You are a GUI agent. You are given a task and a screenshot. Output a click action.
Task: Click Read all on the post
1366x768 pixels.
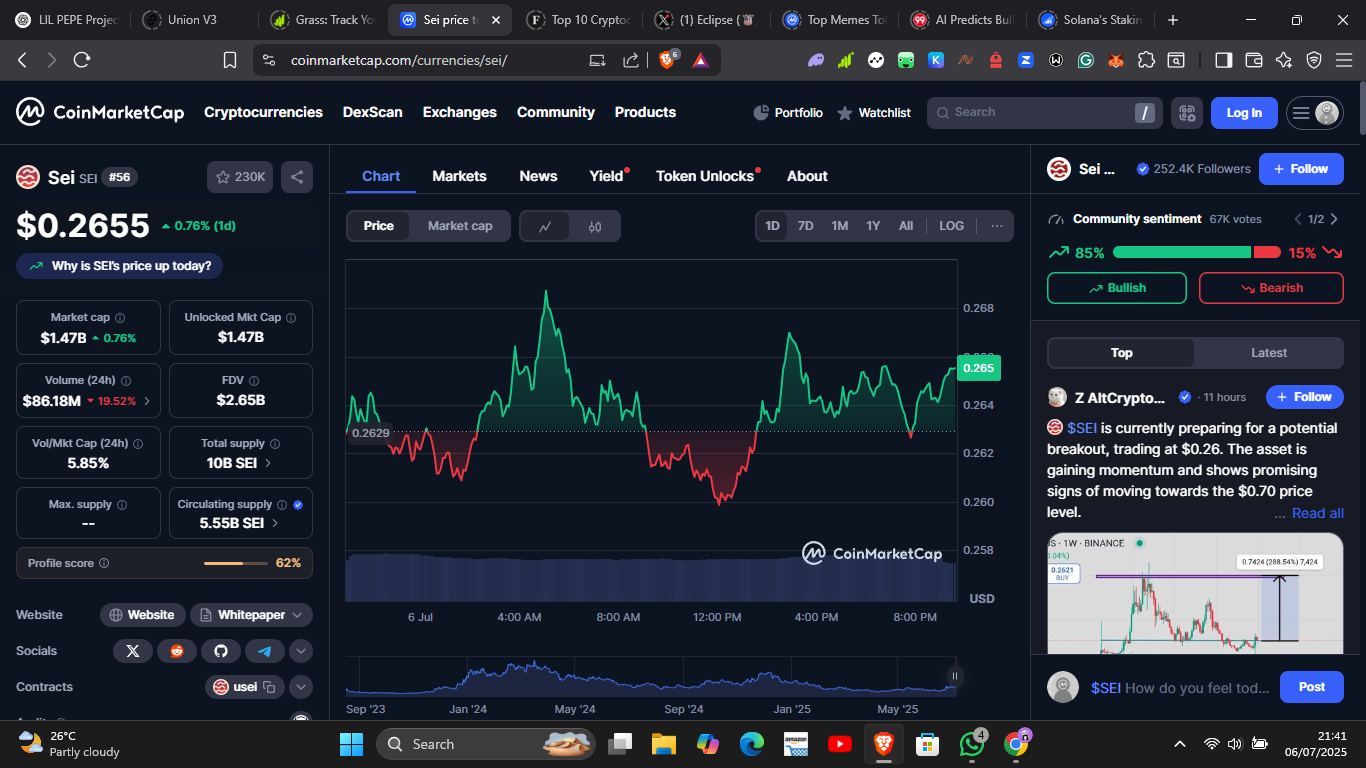click(1318, 513)
